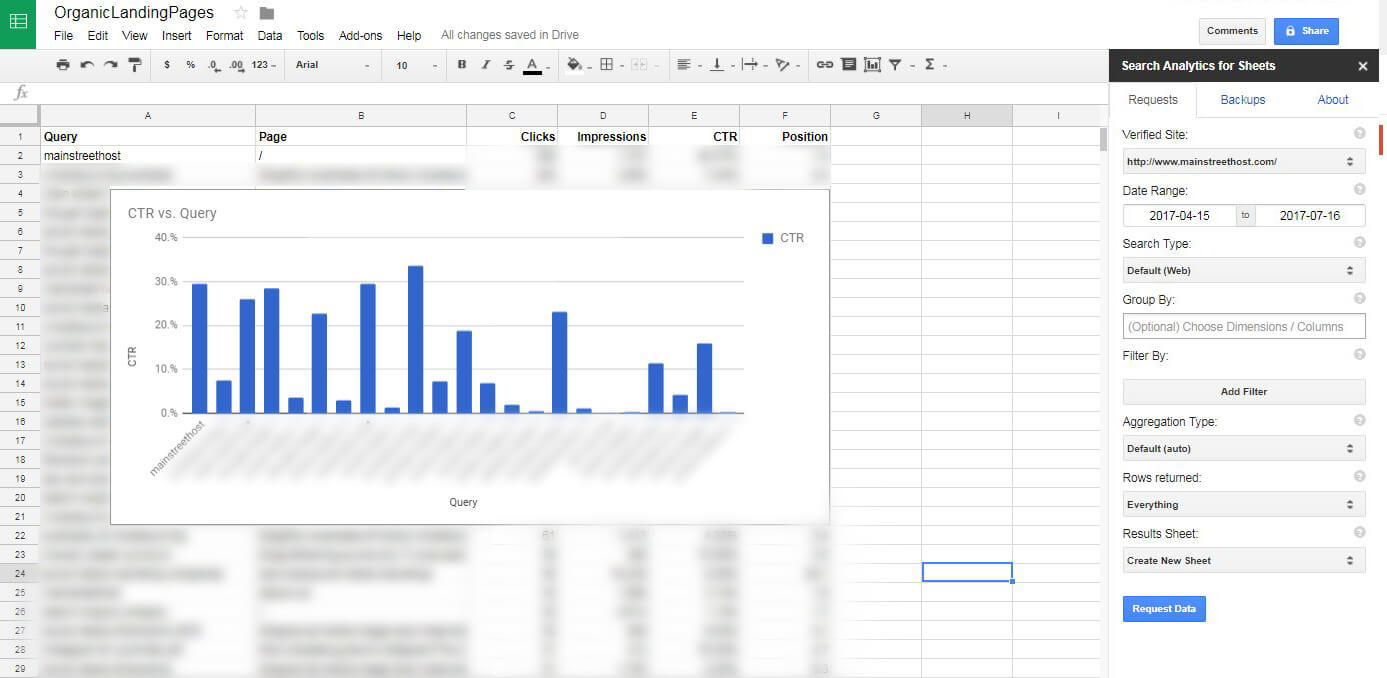1387x678 pixels.
Task: Open help for Verified Site
Action: pyautogui.click(x=1359, y=133)
